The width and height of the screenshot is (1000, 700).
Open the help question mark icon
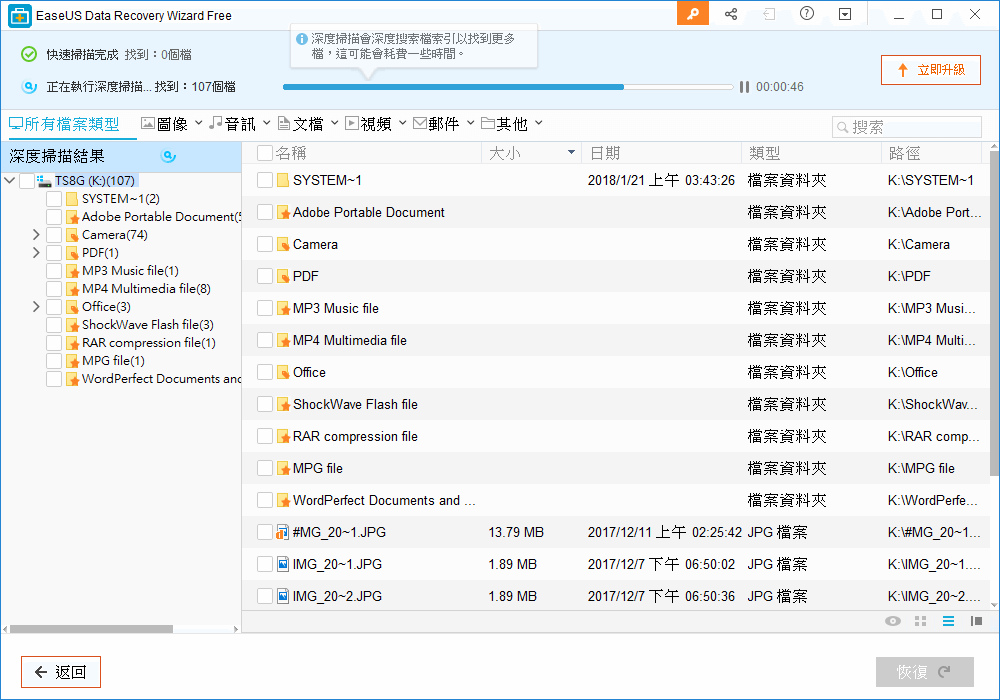click(x=807, y=14)
